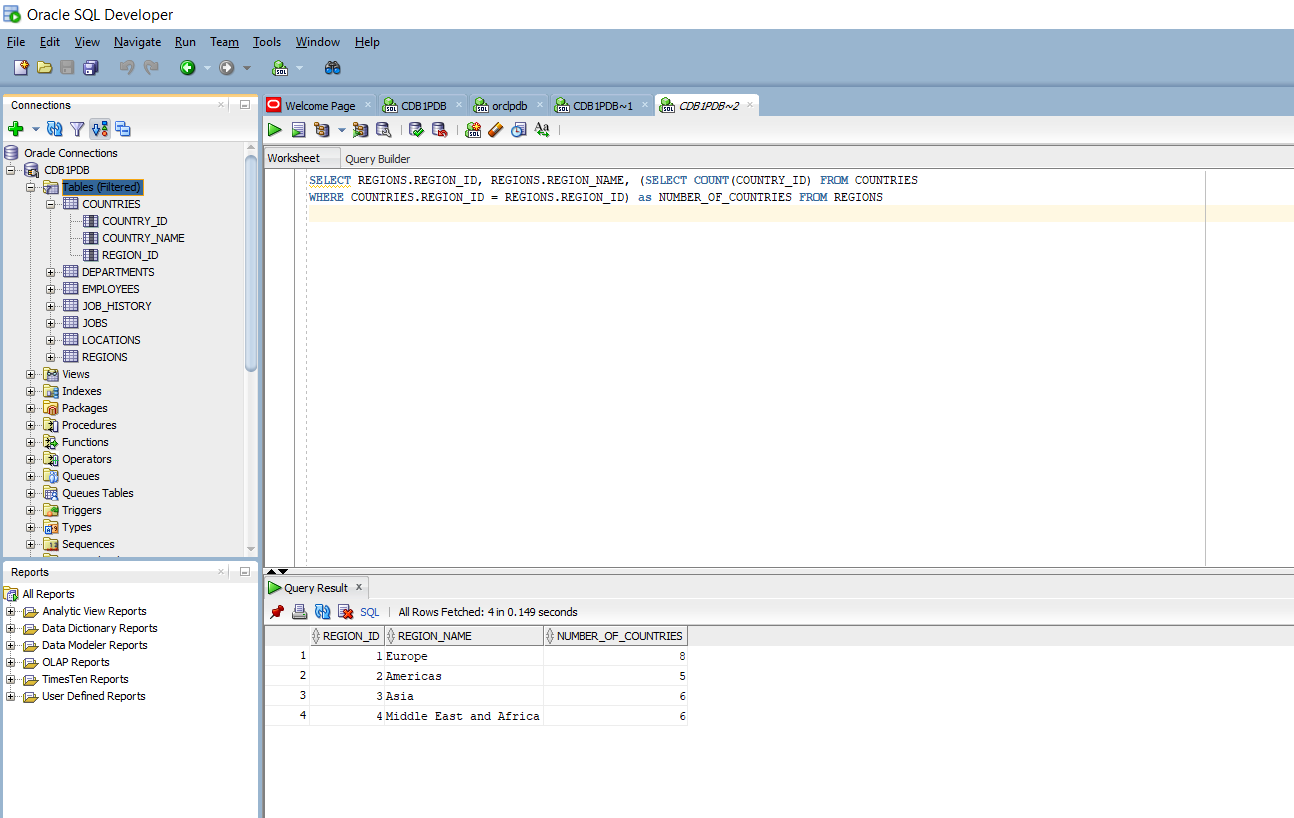This screenshot has height=818, width=1294.
Task: Click the Autotrace icon
Action: pyautogui.click(x=361, y=130)
